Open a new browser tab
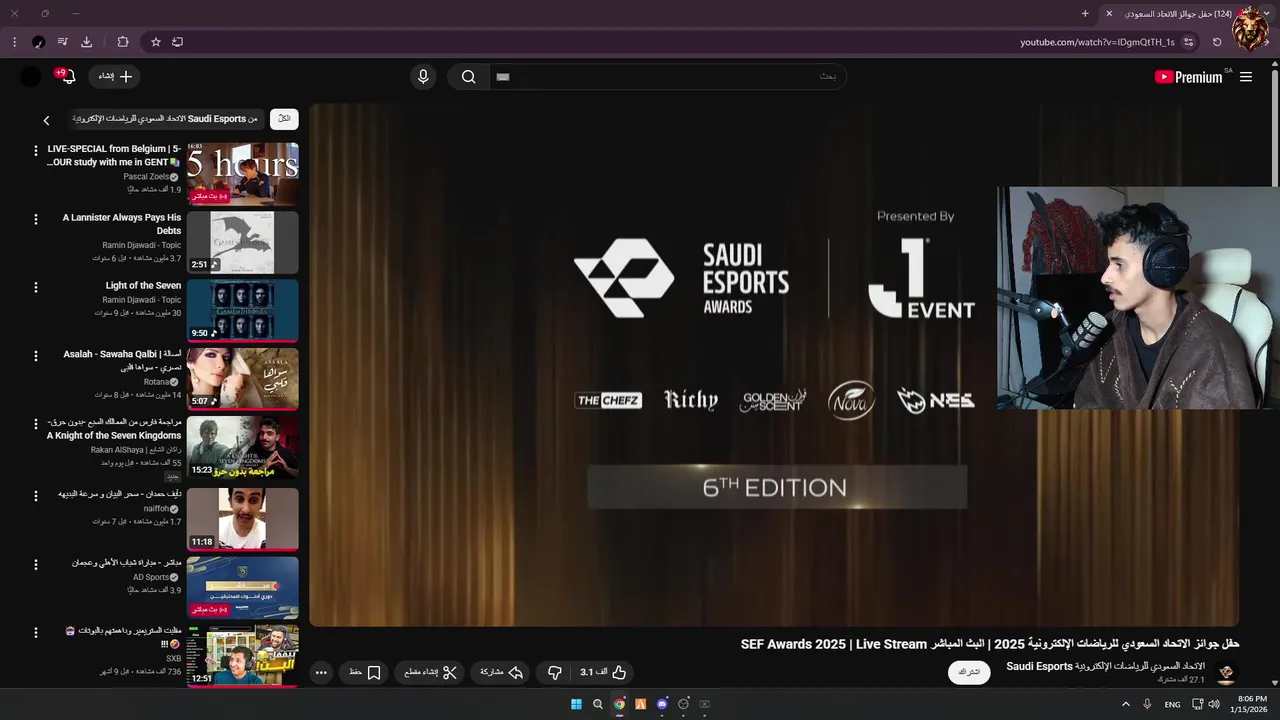The image size is (1280, 720). coord(1085,14)
